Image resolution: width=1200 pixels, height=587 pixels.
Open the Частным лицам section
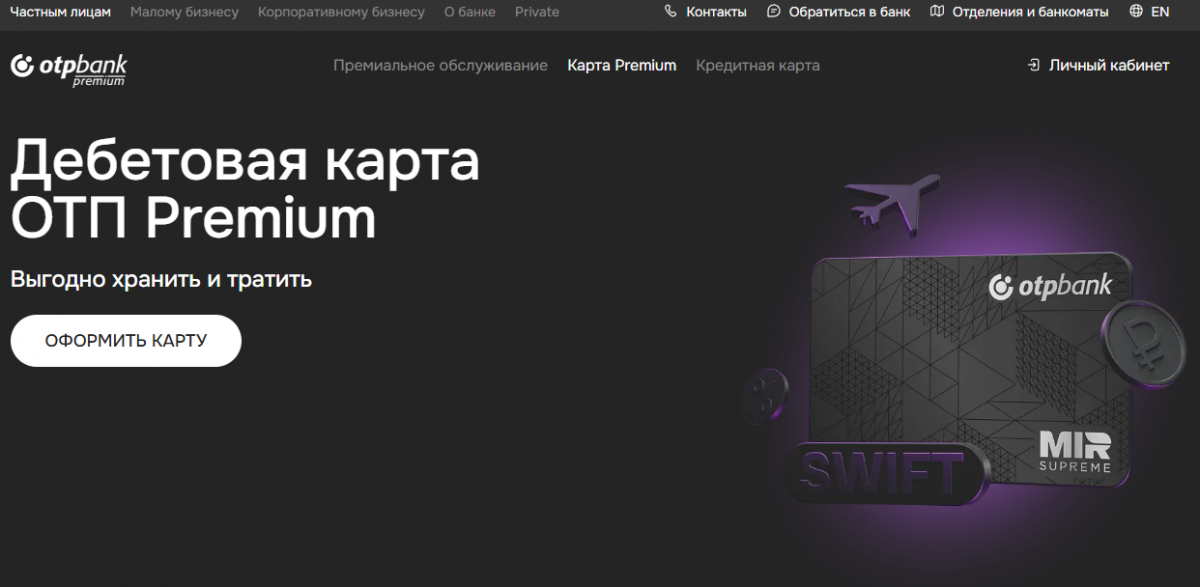click(60, 12)
